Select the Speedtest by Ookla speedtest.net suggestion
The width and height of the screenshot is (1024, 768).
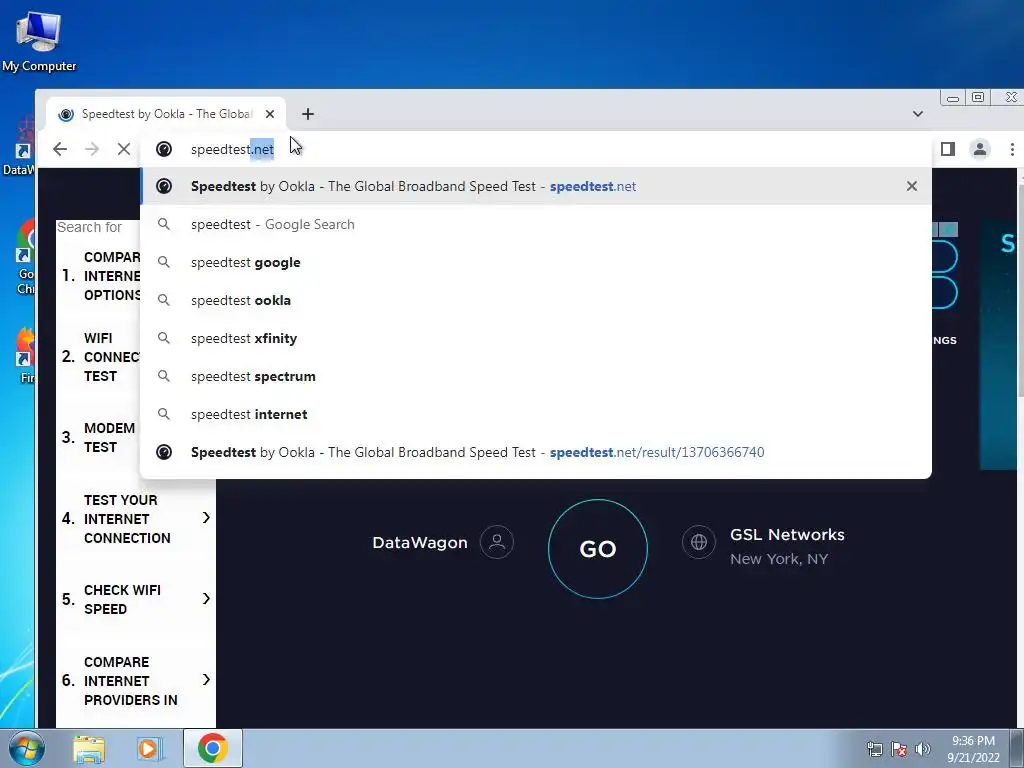[x=536, y=186]
